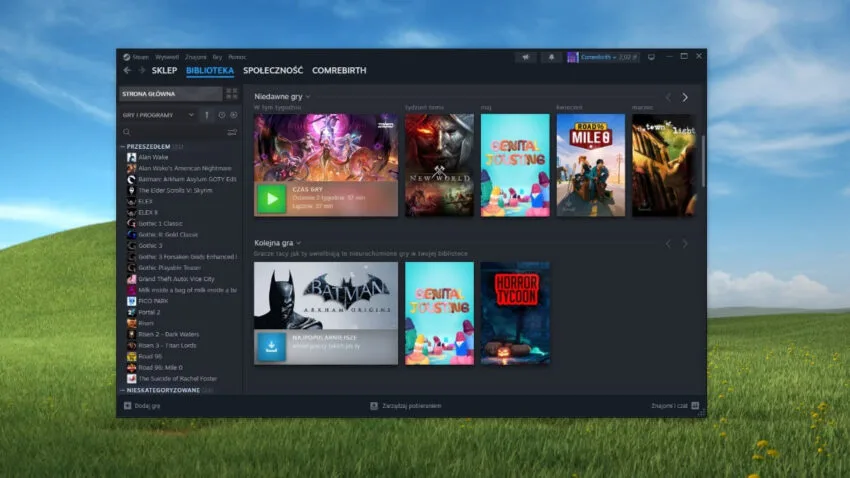Open the Gry menu
Viewport: 850px width, 478px height.
(x=217, y=57)
